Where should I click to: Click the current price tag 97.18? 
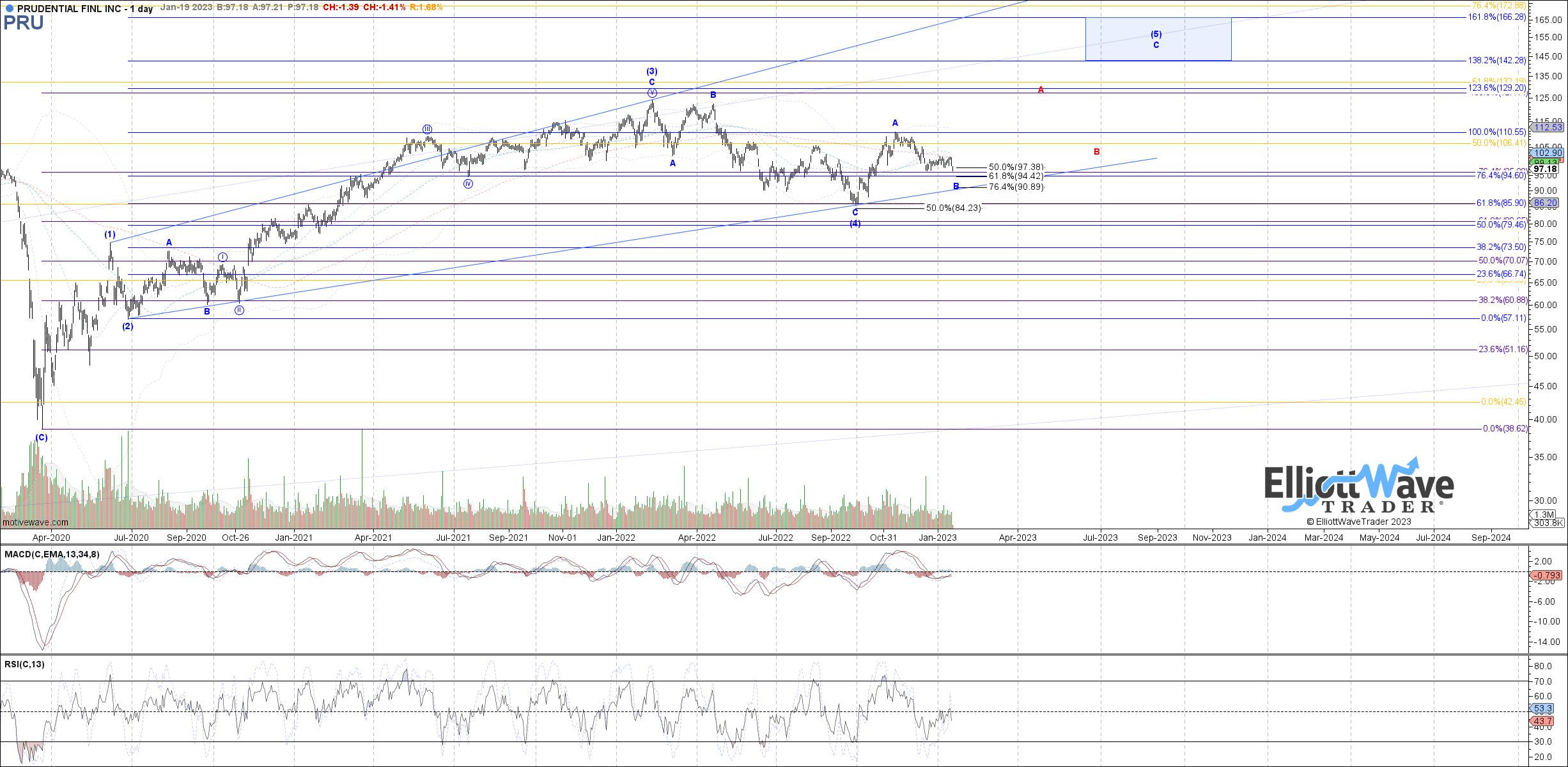point(1546,169)
